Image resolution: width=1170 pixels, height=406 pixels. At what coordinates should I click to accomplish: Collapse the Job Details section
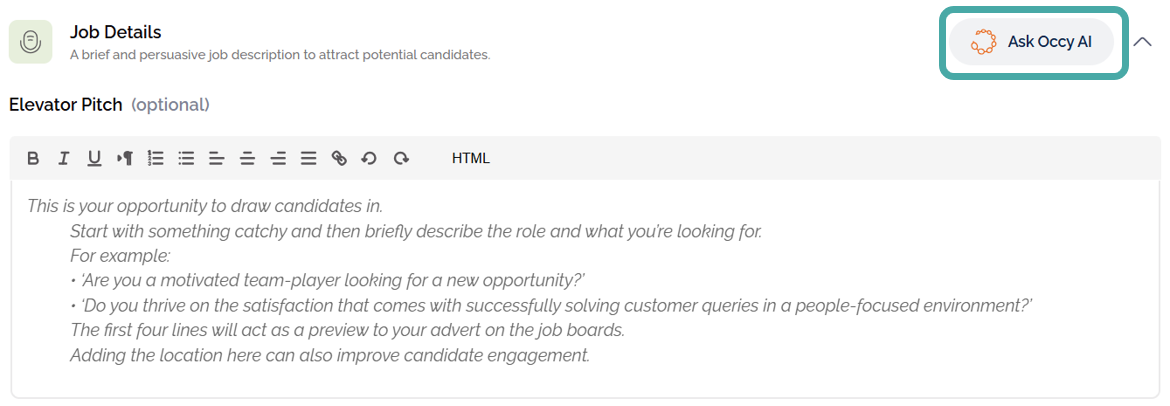pos(1143,42)
